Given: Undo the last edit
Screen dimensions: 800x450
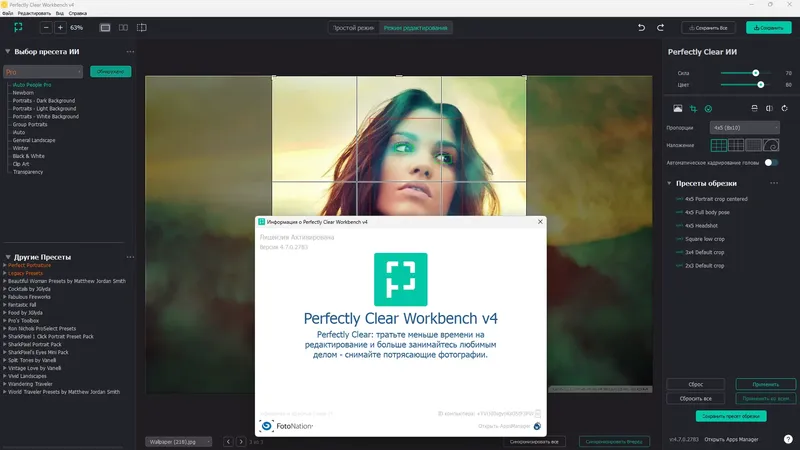Looking at the screenshot, I should (x=641, y=28).
